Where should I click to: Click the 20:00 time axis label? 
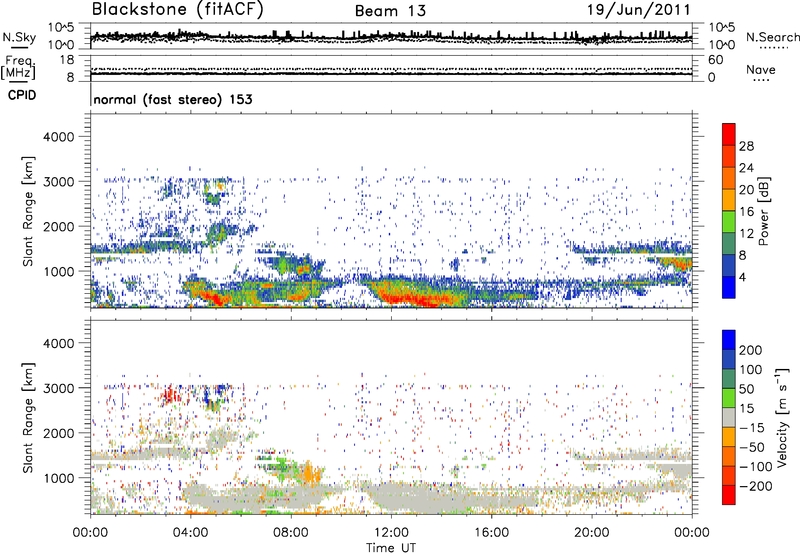[x=591, y=533]
